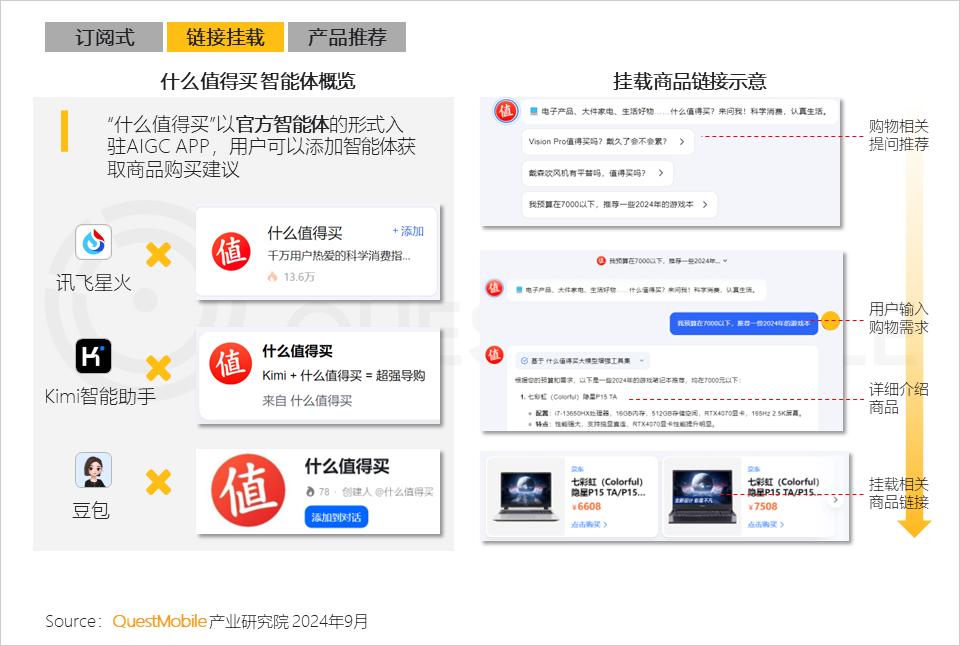Click 值 logo in 讯飞星火 card

pos(231,252)
